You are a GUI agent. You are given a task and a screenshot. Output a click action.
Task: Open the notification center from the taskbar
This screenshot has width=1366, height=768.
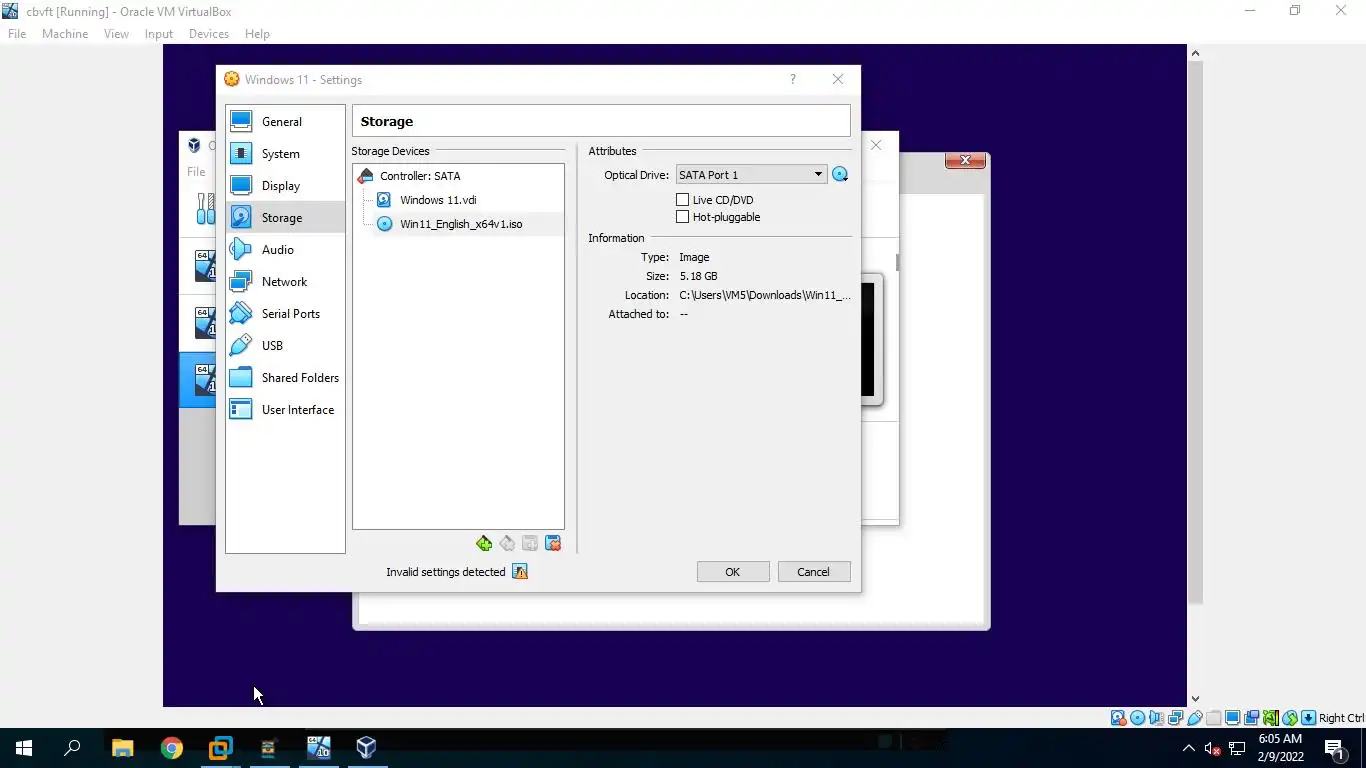pos(1334,748)
